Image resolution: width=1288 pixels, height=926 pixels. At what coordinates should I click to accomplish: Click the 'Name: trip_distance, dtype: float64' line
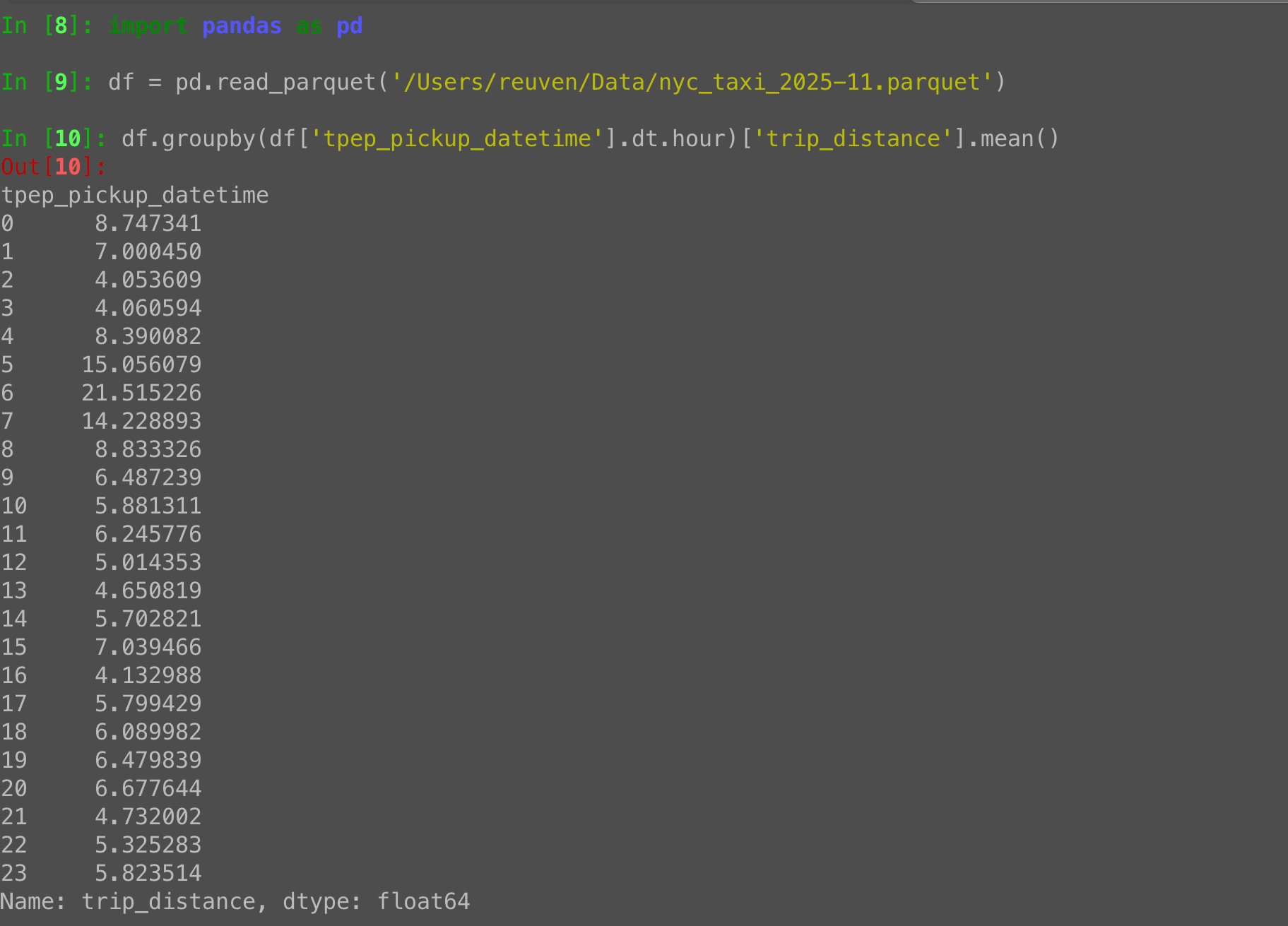(235, 902)
